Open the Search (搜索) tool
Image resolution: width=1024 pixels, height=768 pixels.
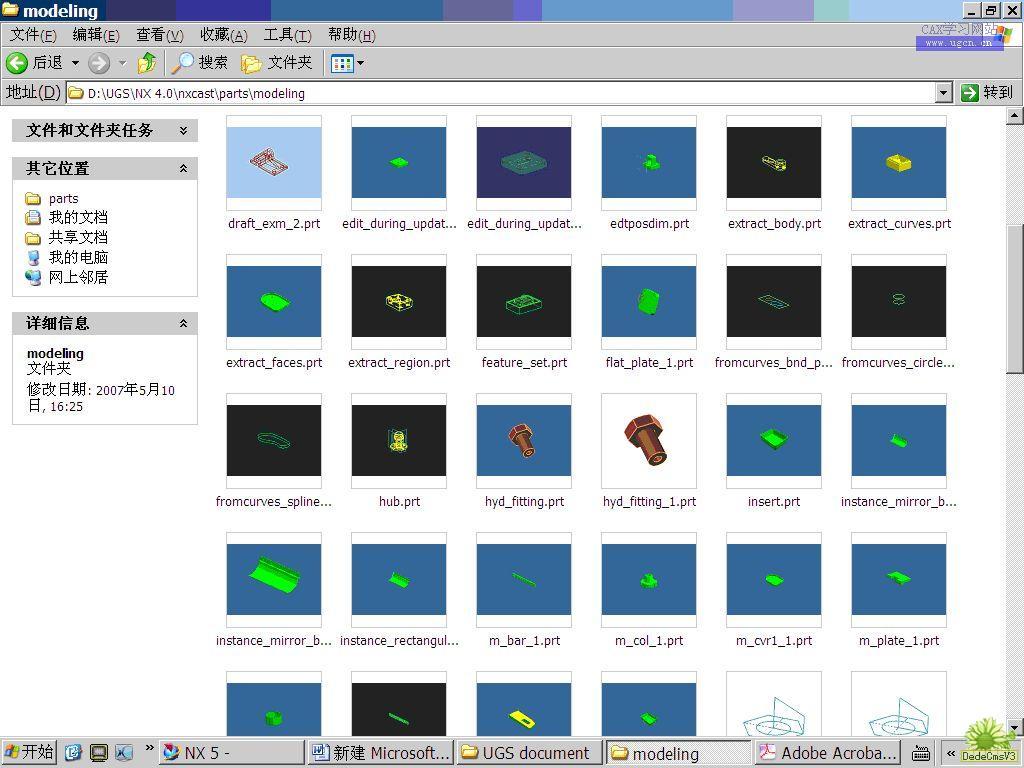[200, 63]
